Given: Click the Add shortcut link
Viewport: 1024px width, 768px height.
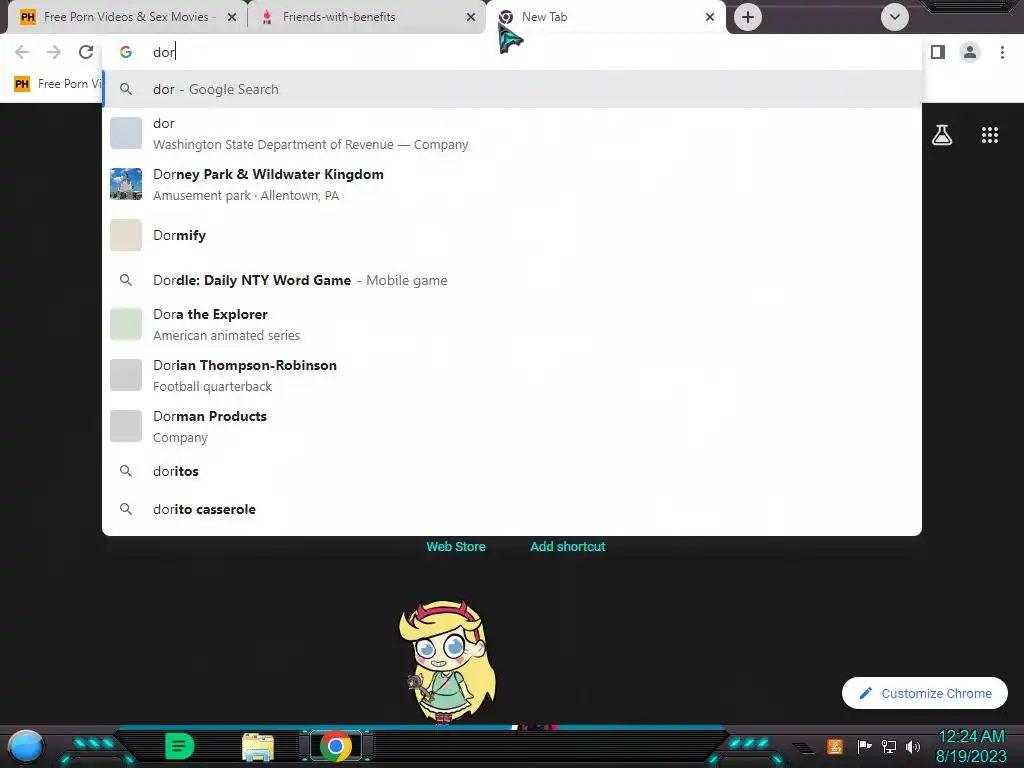Looking at the screenshot, I should click(568, 547).
